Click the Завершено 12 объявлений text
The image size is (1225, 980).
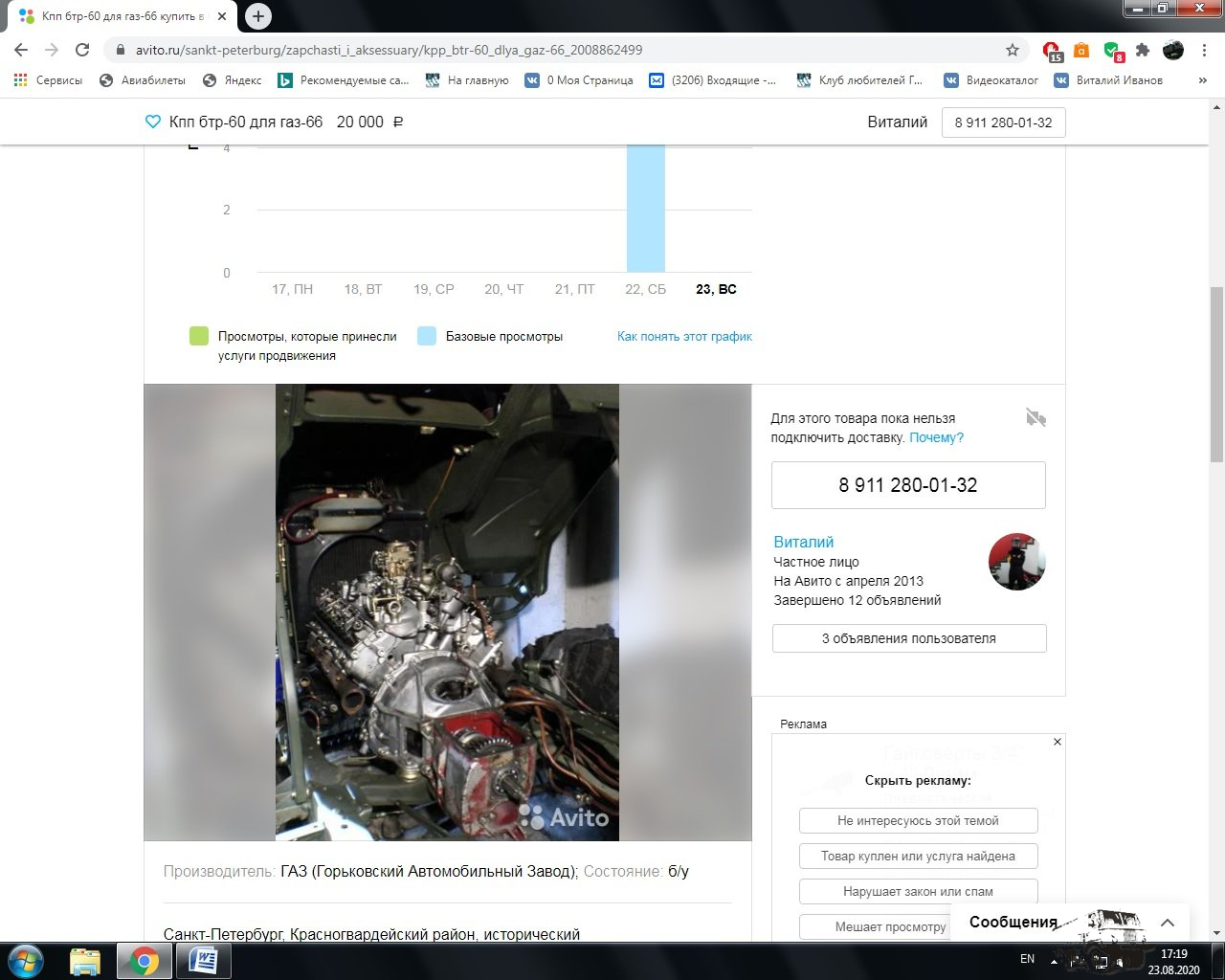tap(857, 600)
